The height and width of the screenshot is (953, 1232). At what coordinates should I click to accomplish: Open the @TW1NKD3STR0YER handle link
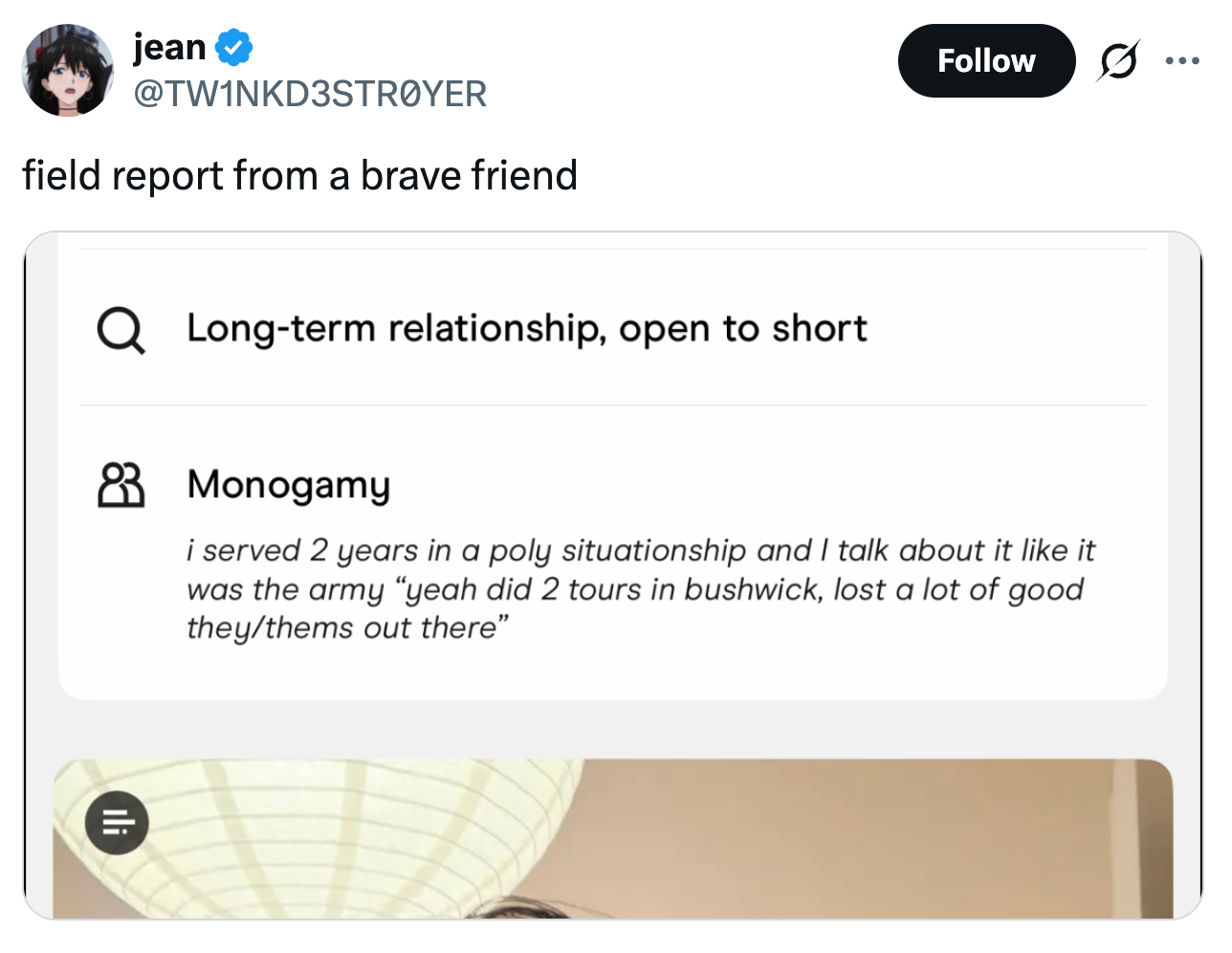point(310,94)
